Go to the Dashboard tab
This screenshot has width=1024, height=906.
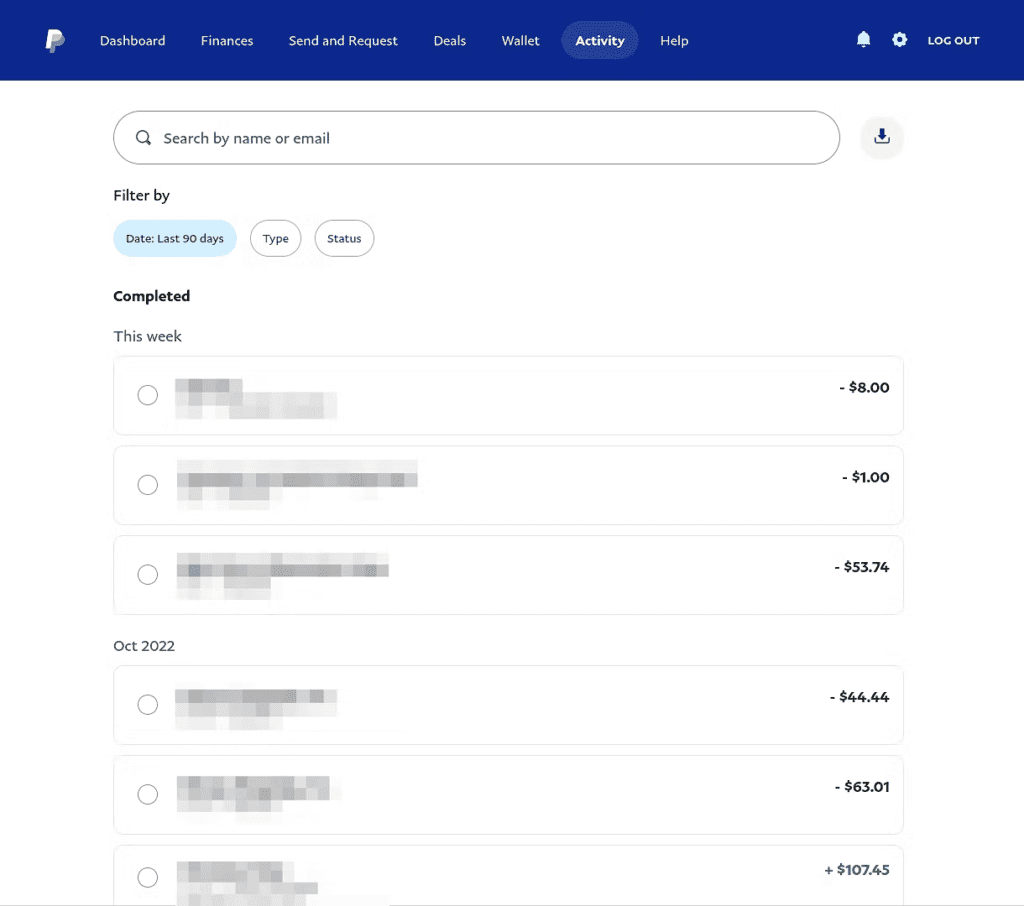tap(133, 41)
